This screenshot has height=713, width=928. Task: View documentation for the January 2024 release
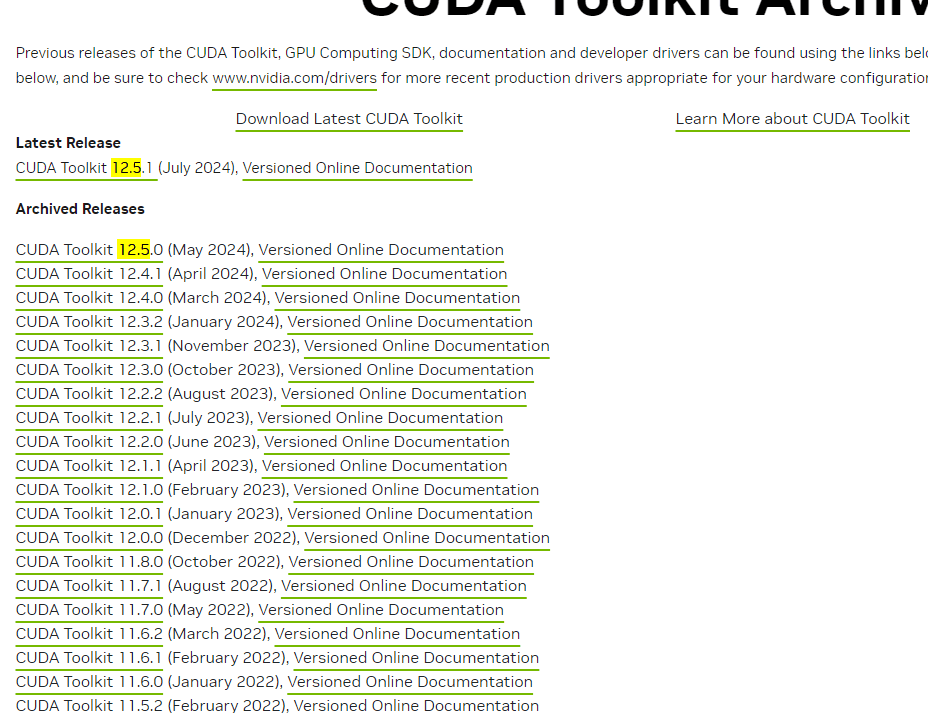tap(410, 322)
